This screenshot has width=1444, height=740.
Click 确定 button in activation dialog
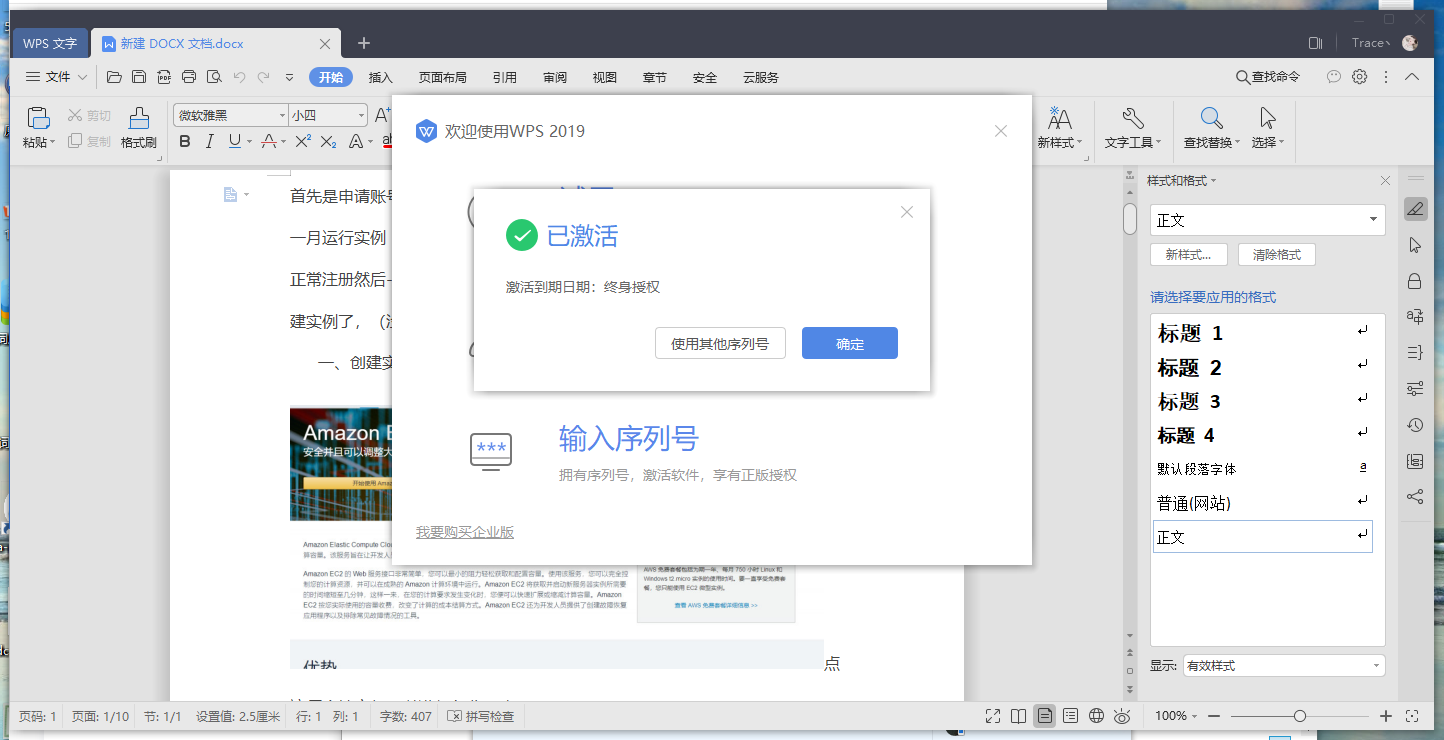point(850,343)
